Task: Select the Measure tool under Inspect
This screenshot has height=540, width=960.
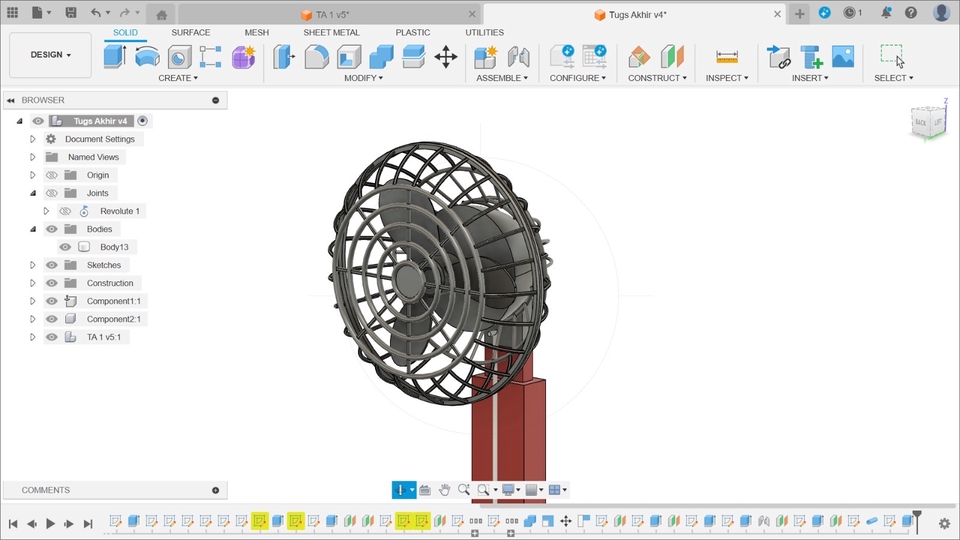Action: pos(726,57)
